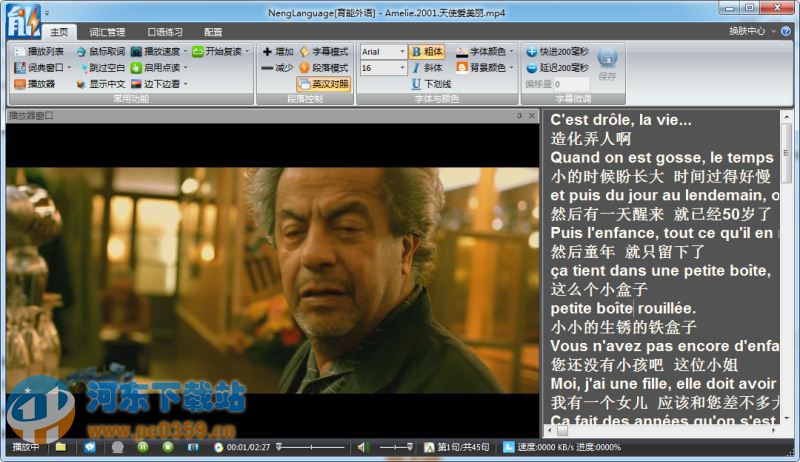
Task: Open 换肤中心 skin center
Action: click(747, 31)
